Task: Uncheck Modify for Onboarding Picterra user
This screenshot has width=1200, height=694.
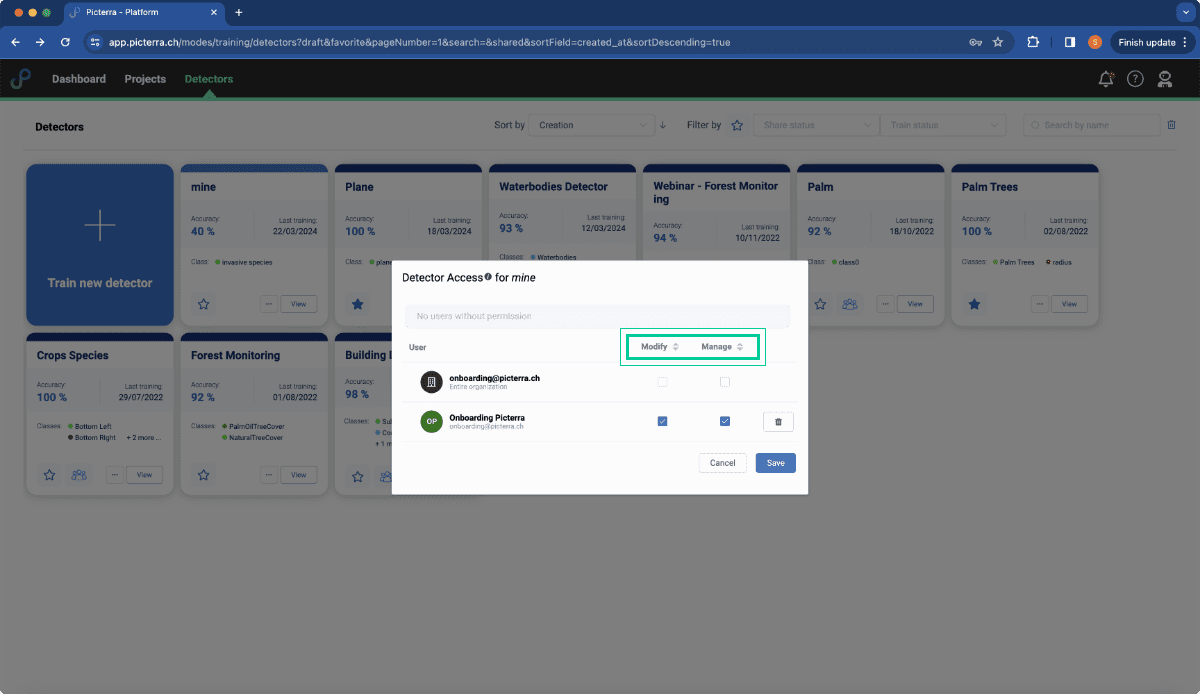Action: [662, 422]
